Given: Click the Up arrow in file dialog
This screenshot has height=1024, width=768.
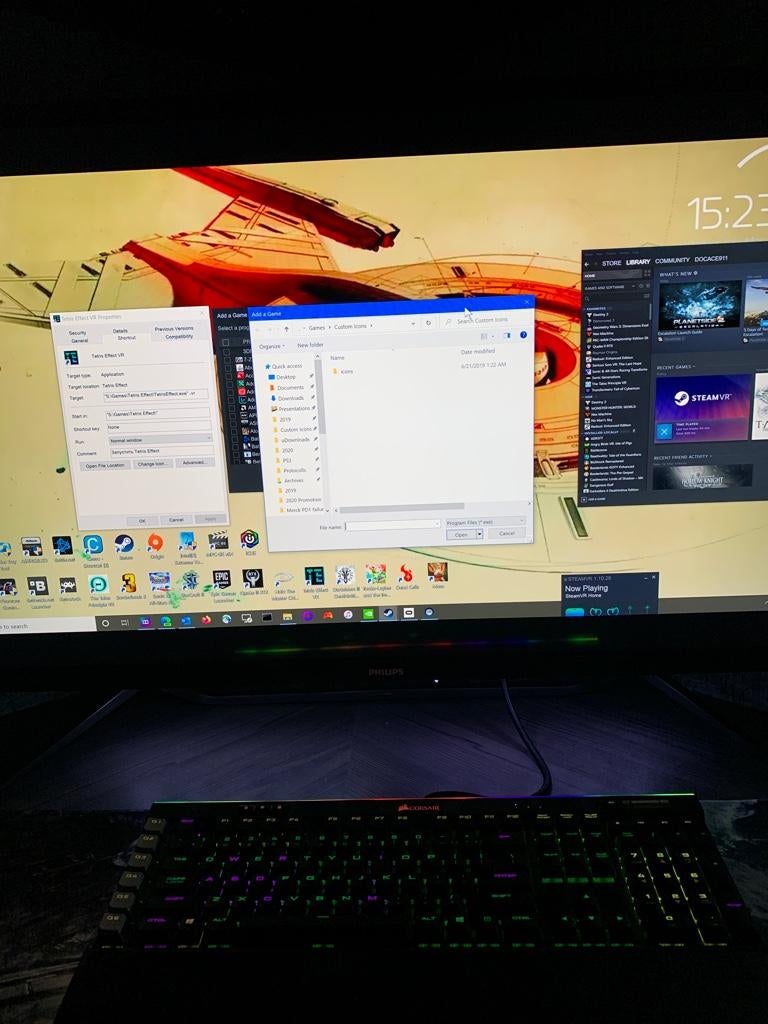Looking at the screenshot, I should (287, 327).
